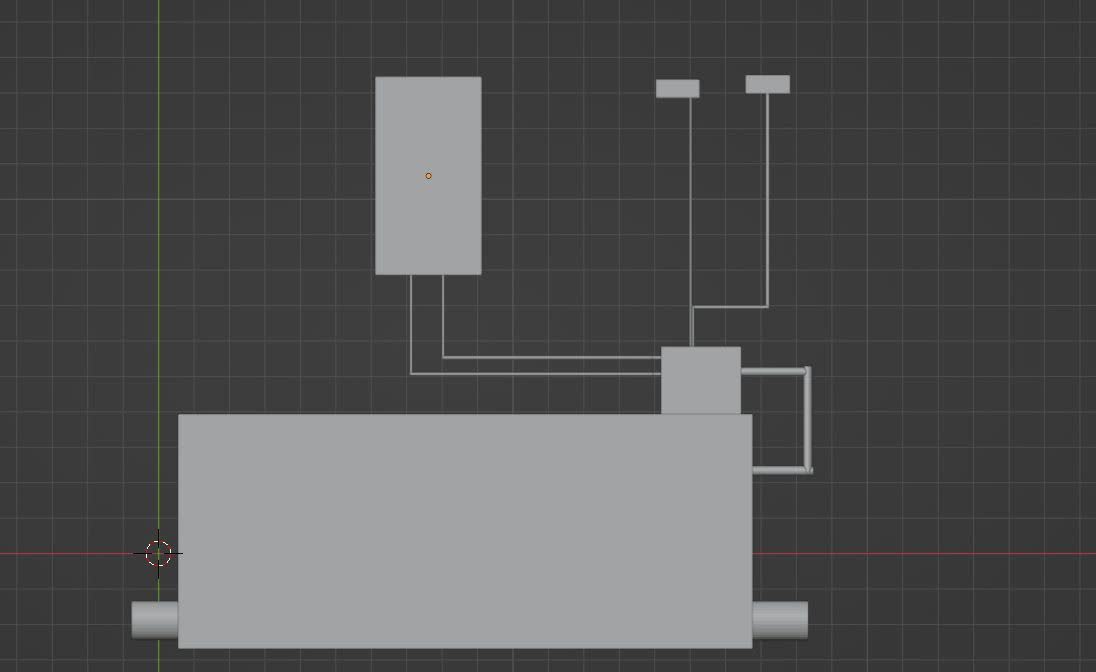
Task: Select horizontal pipe exiting square box's right side
Action: (x=772, y=371)
